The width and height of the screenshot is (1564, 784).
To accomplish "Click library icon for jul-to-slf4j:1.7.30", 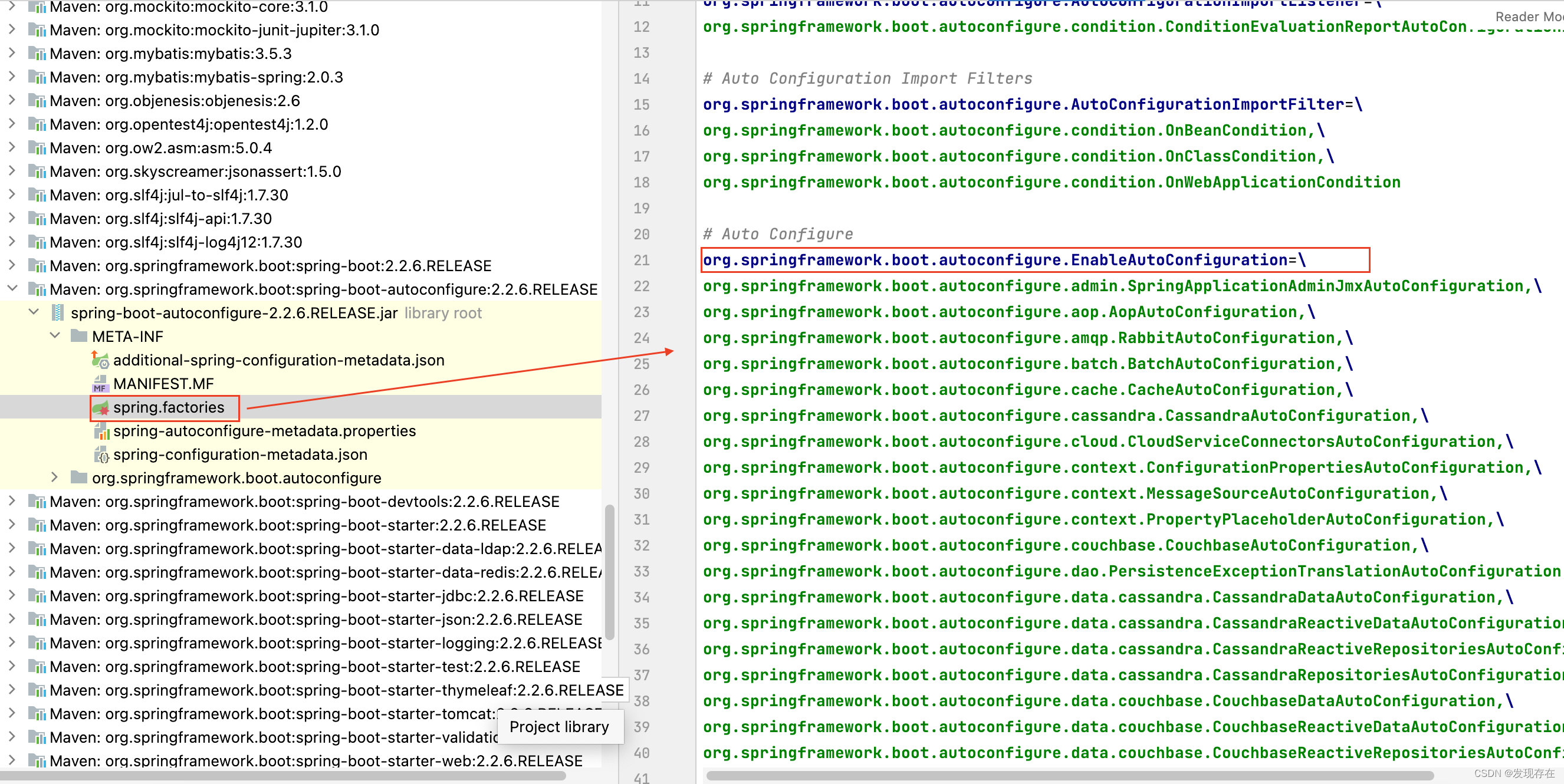I will click(37, 195).
